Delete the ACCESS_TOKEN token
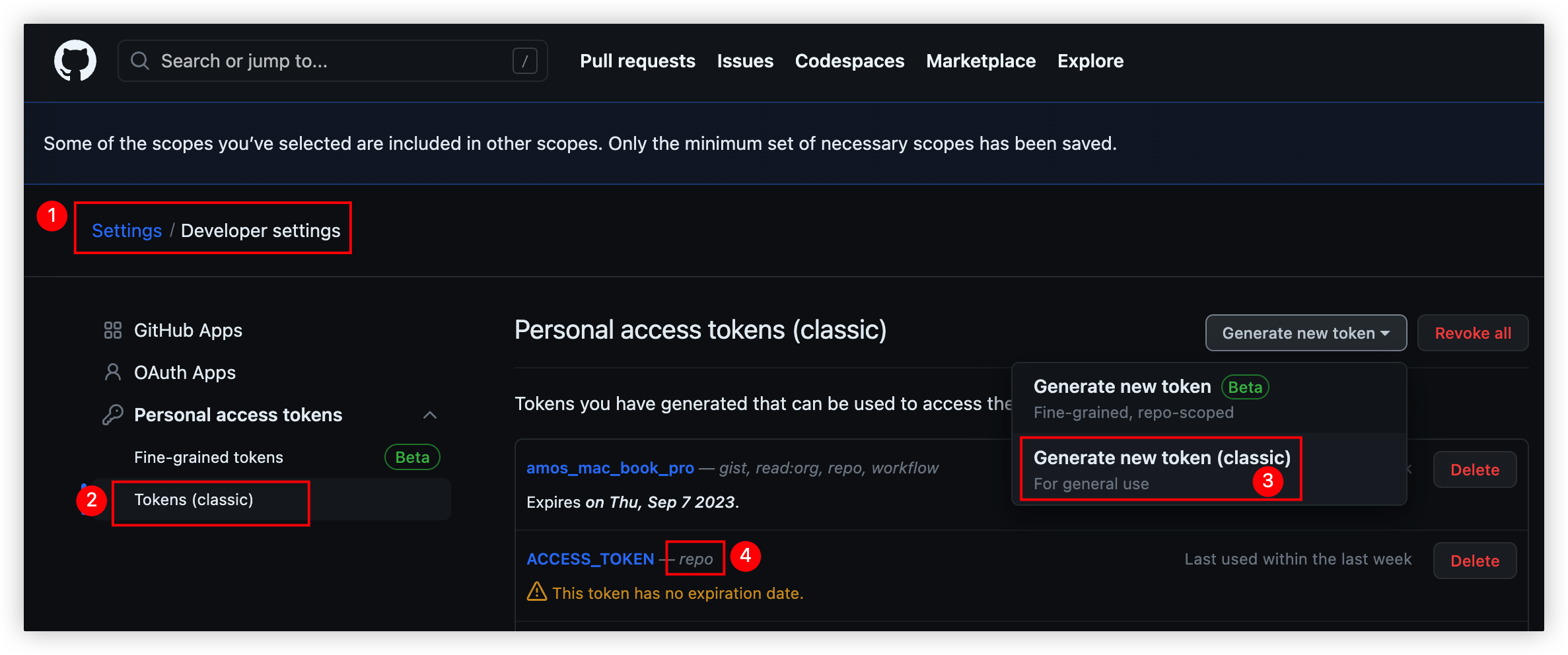Screen dimensions: 1568x655 pos(1474,561)
